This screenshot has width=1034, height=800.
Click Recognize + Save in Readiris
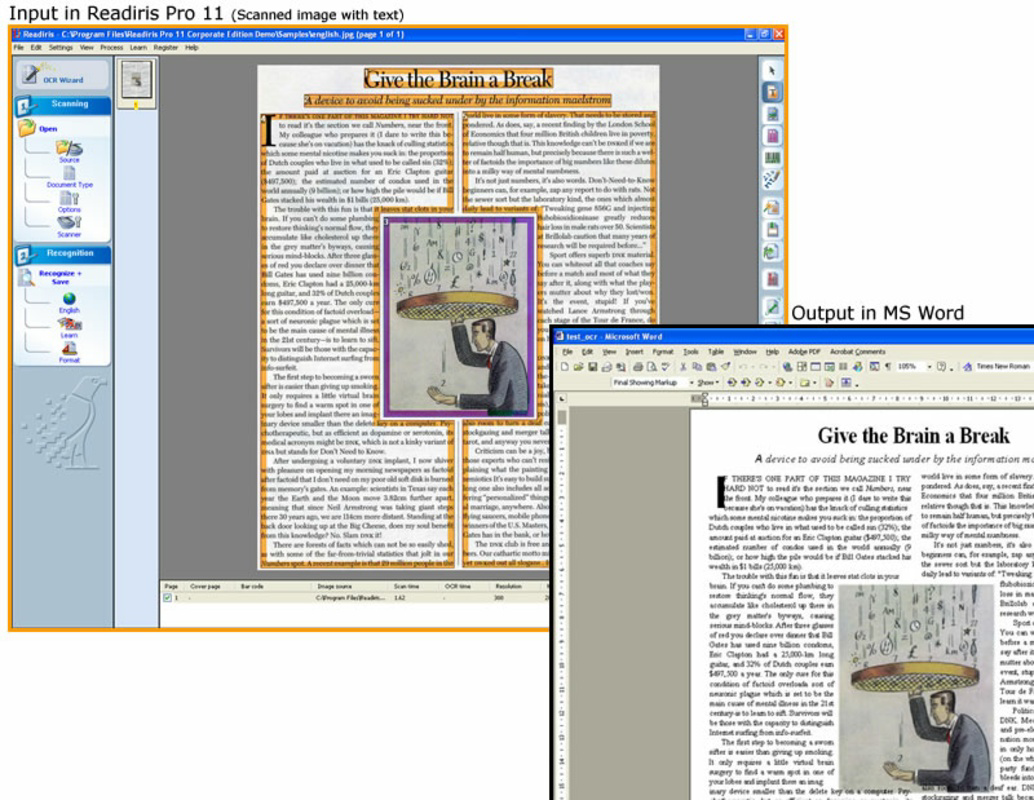pos(59,277)
